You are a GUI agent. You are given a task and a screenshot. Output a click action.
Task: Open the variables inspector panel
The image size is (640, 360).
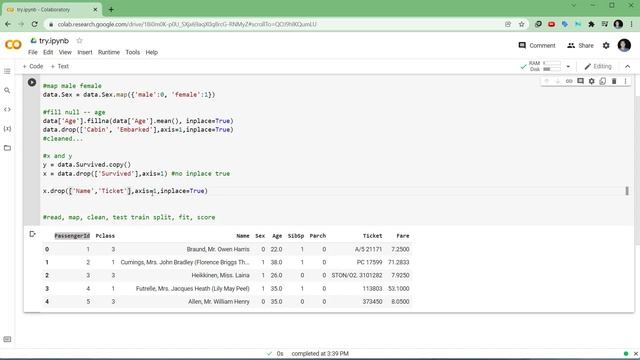tap(7, 129)
